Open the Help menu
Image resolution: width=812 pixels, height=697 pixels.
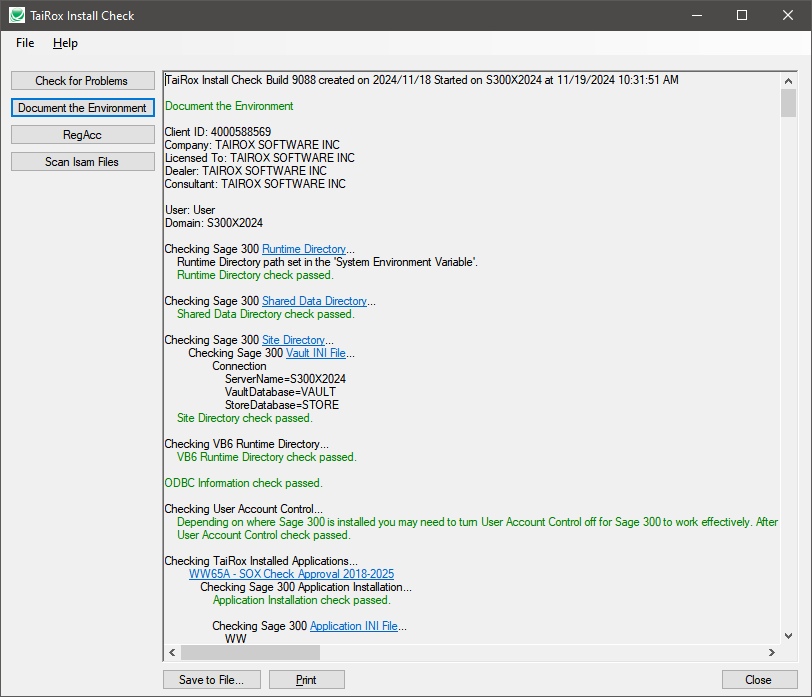coord(65,43)
